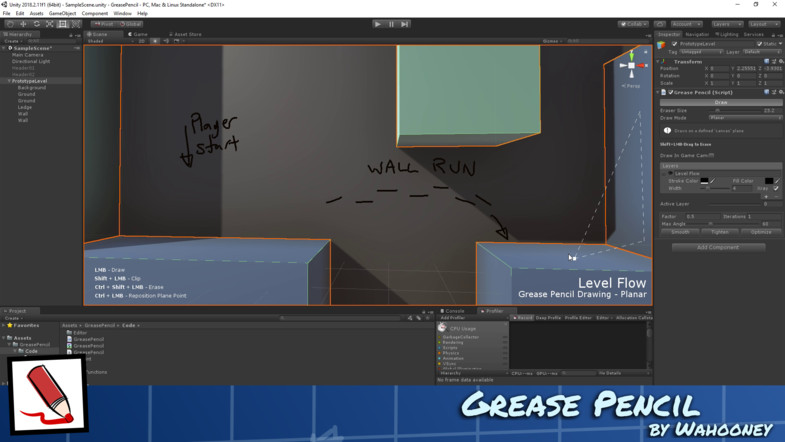This screenshot has width=785, height=442.
Task: Toggle 2D scene view mode
Action: (142, 41)
